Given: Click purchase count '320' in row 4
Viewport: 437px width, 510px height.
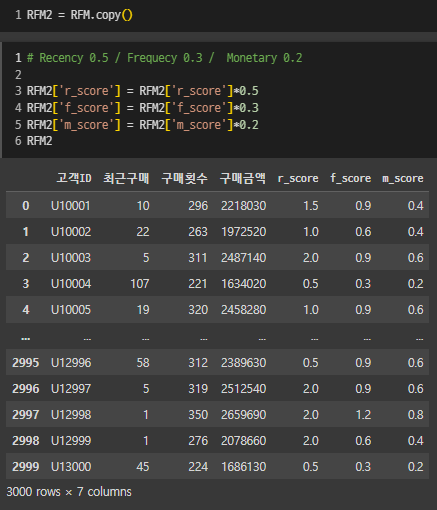Looking at the screenshot, I should point(198,310).
